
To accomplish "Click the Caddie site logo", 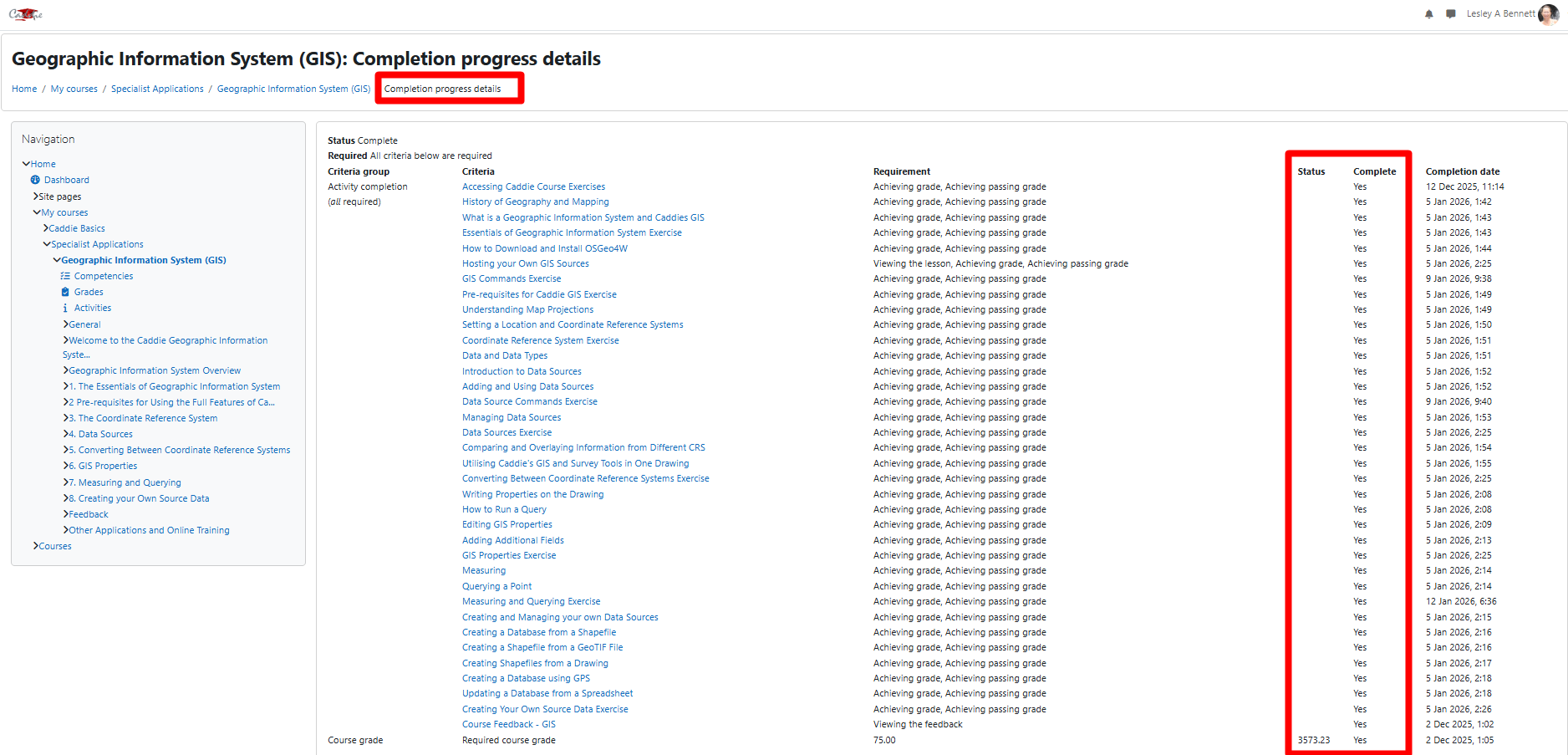I will [x=25, y=14].
